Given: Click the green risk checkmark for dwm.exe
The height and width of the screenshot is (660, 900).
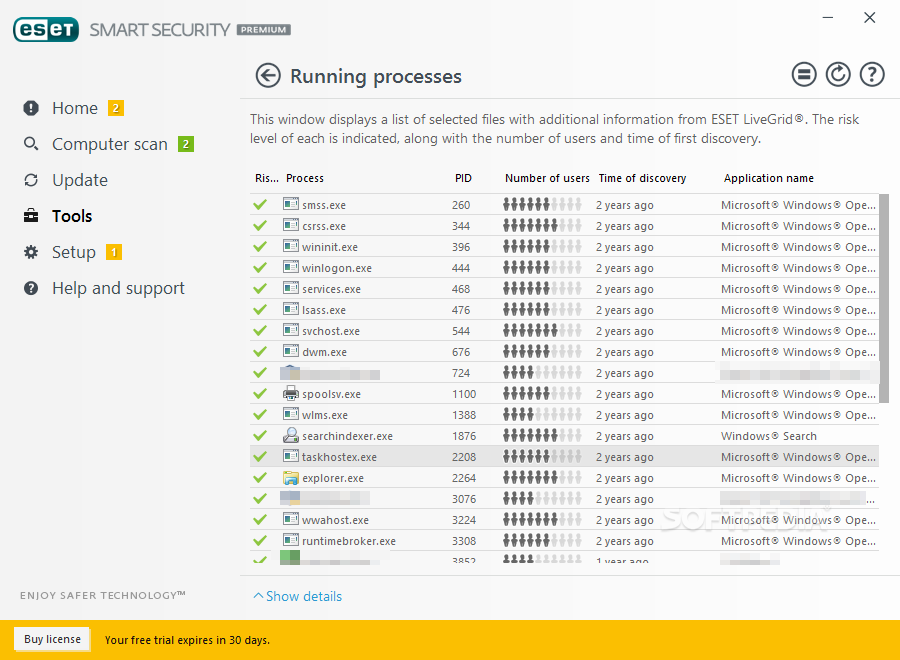Looking at the screenshot, I should 260,352.
